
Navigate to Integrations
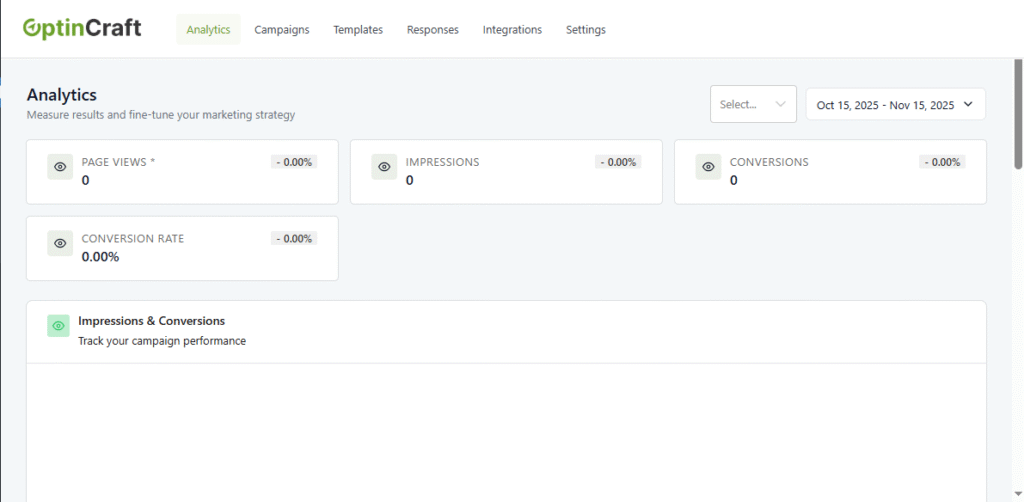[x=512, y=30]
